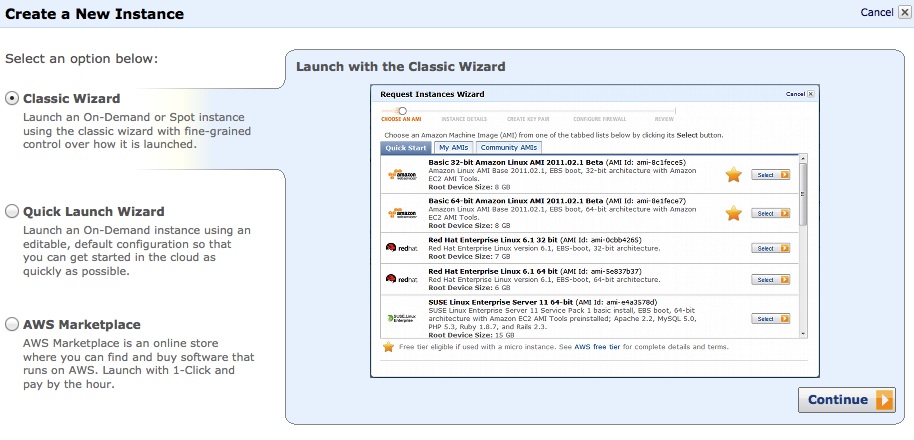Click the Quick Launch Wizard heading label

click(94, 212)
